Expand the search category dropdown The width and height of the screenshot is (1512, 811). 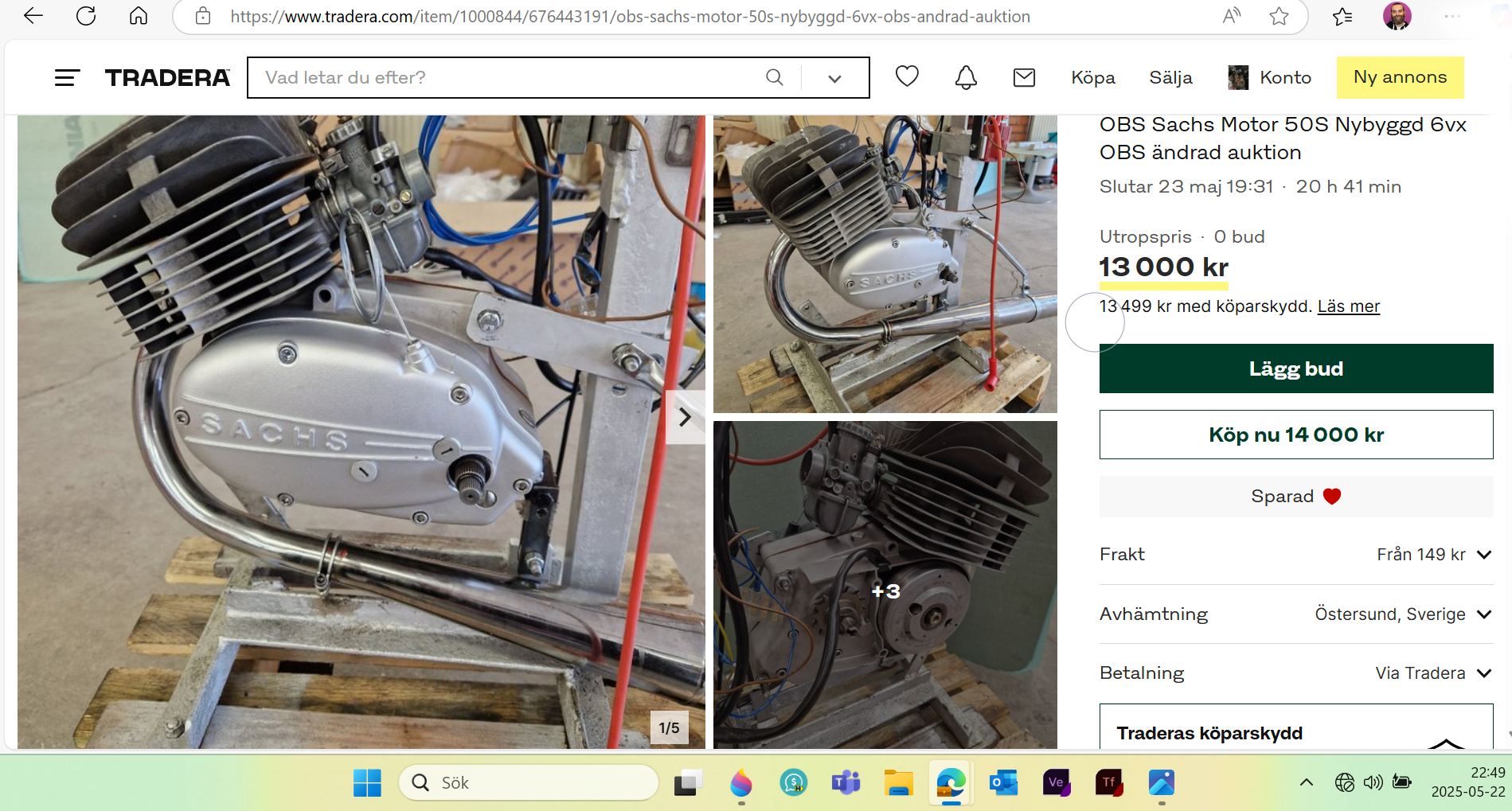click(834, 78)
